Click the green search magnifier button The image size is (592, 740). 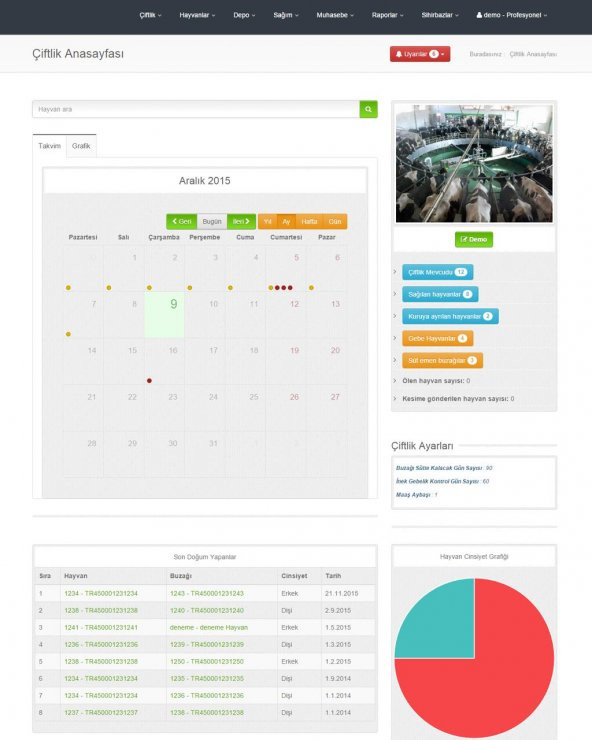point(368,109)
